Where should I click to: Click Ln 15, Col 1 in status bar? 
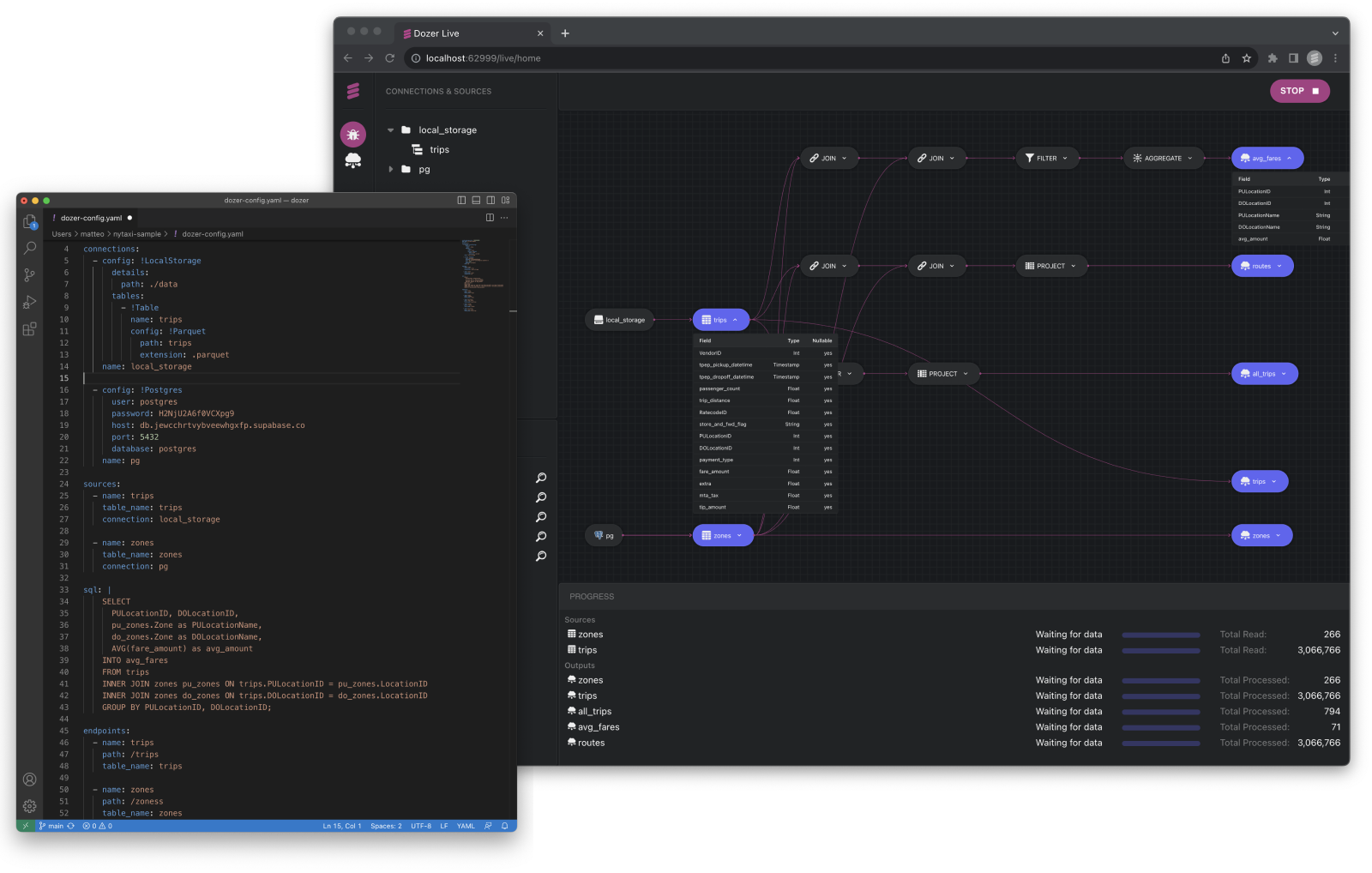tap(342, 826)
